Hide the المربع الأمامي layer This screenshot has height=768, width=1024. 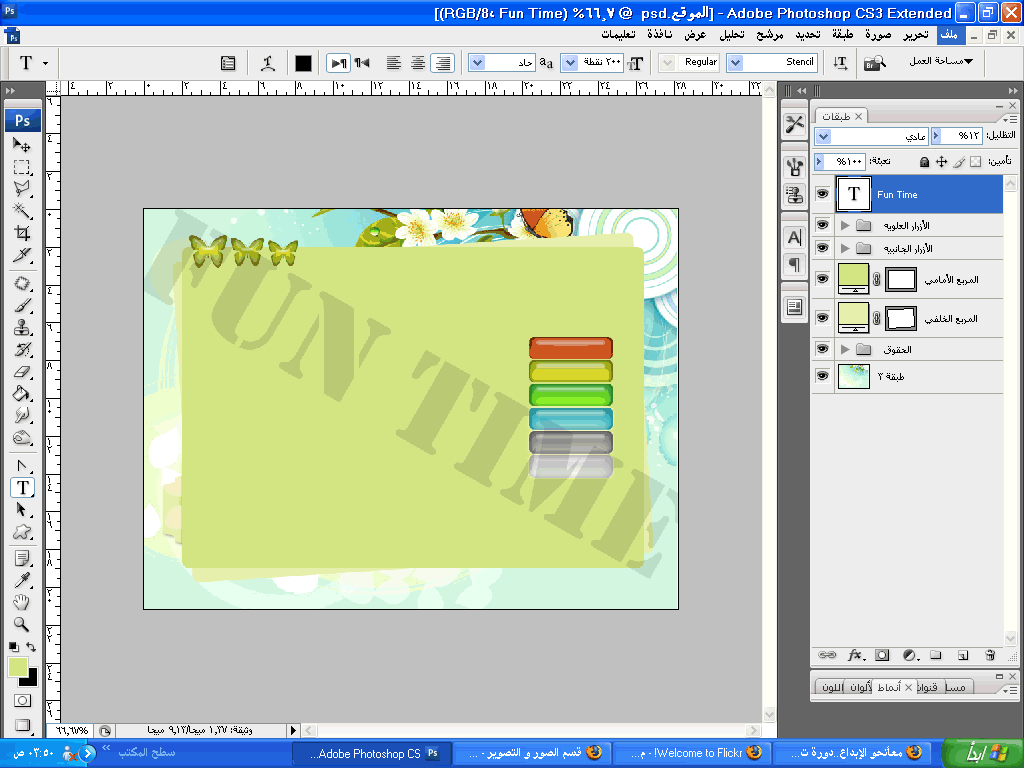click(823, 279)
